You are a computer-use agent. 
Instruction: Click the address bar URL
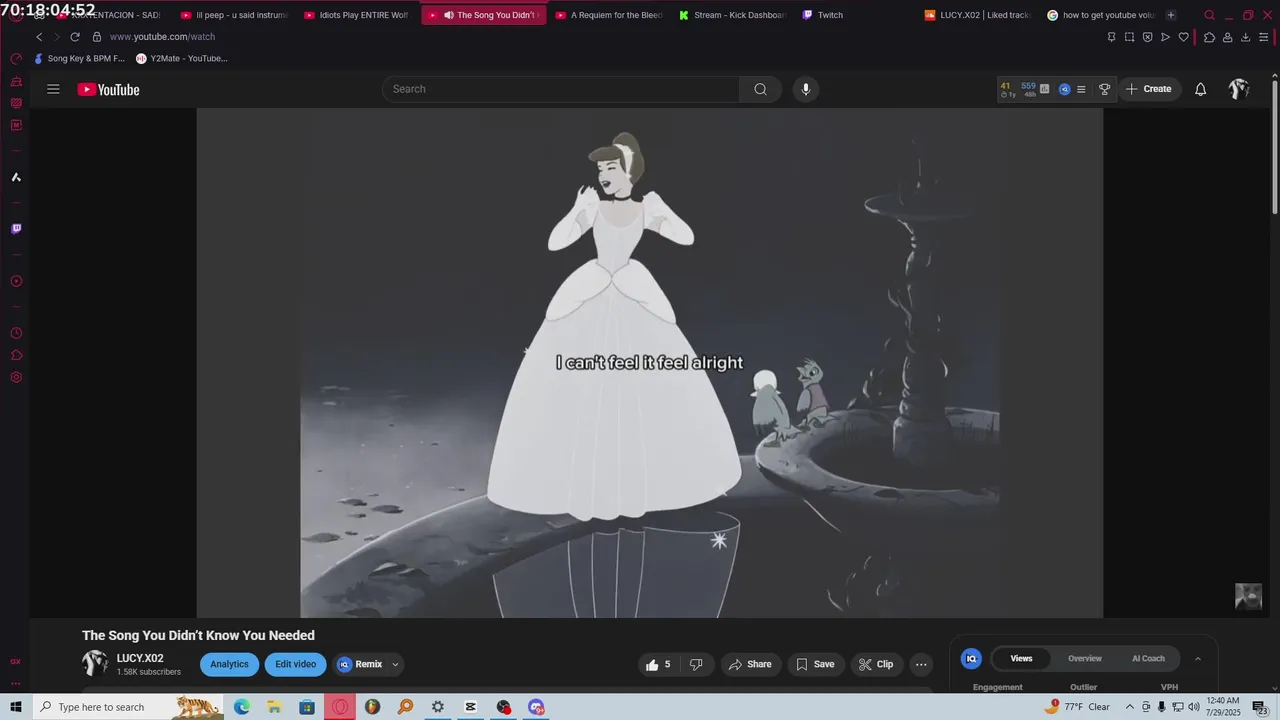click(162, 37)
